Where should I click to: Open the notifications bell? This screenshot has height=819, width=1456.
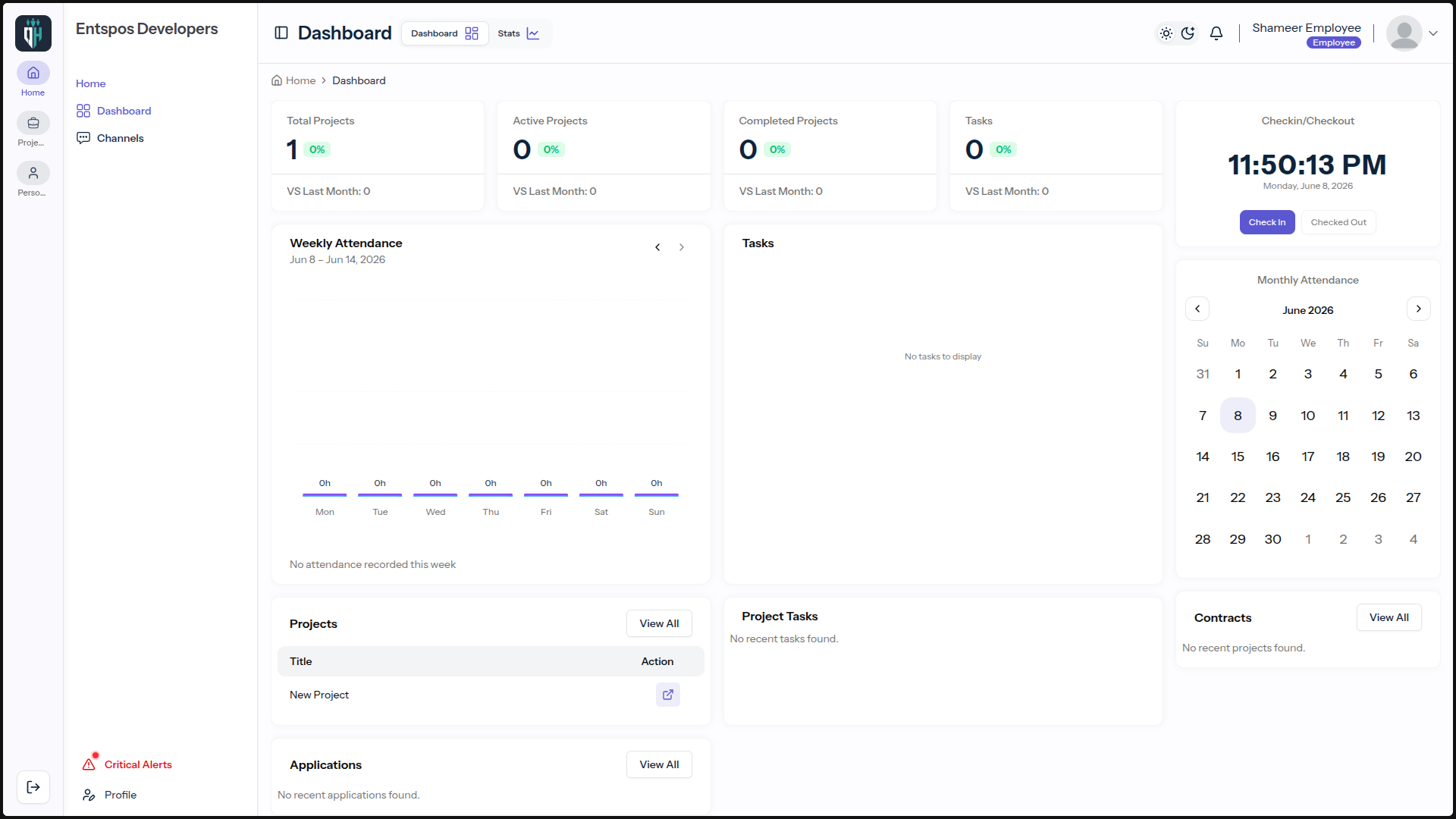click(x=1216, y=33)
